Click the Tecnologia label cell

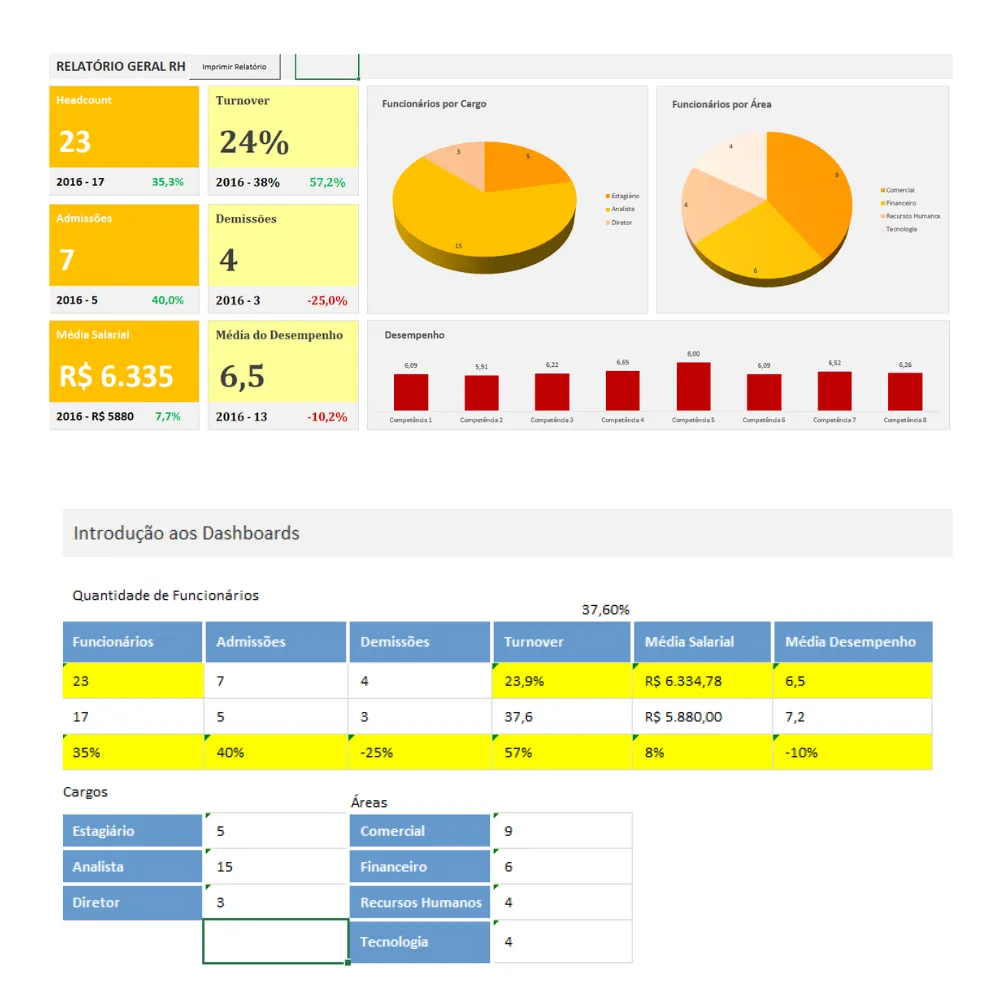coord(420,941)
